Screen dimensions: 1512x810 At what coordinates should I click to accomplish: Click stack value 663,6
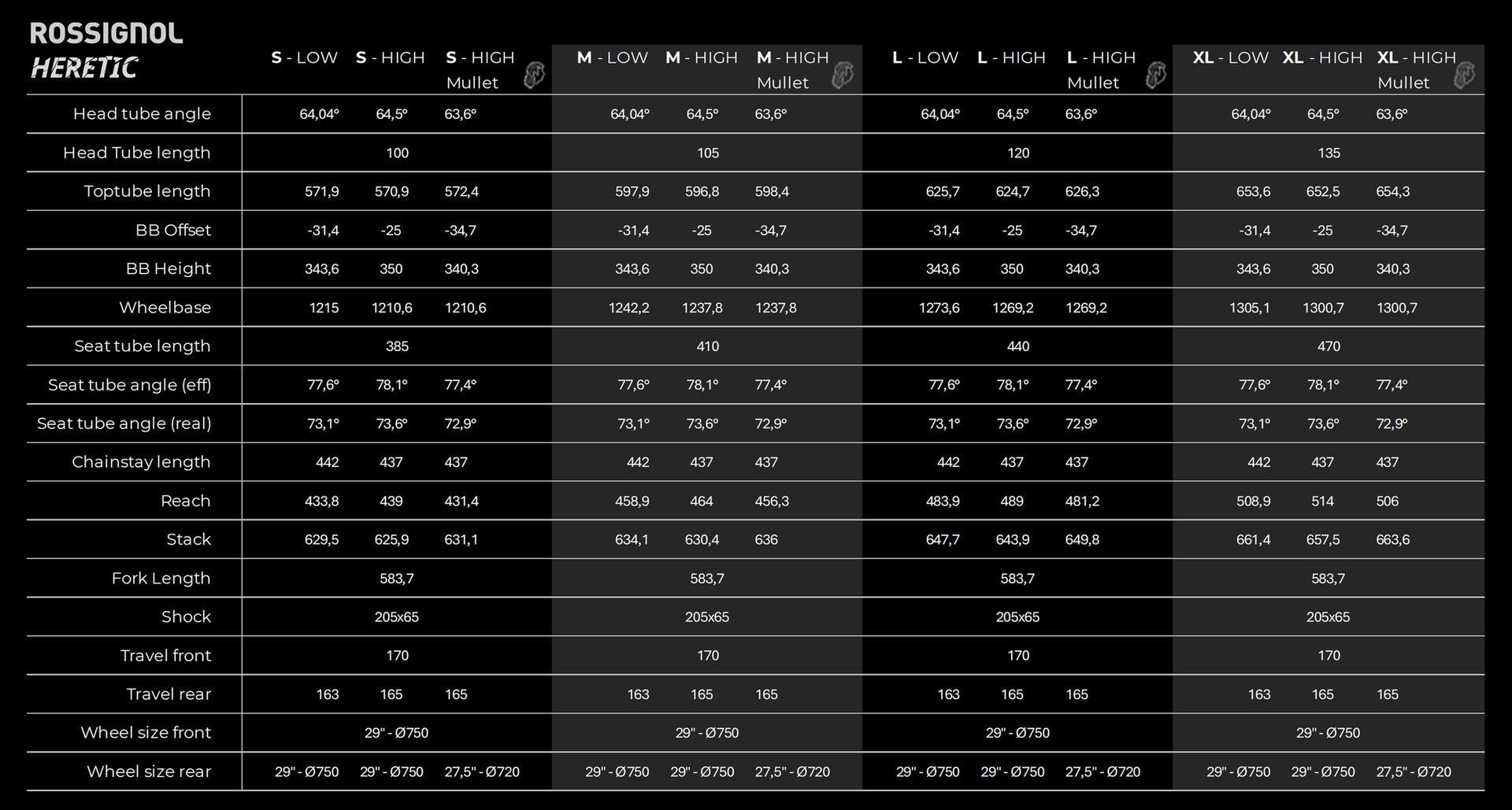click(x=1393, y=540)
